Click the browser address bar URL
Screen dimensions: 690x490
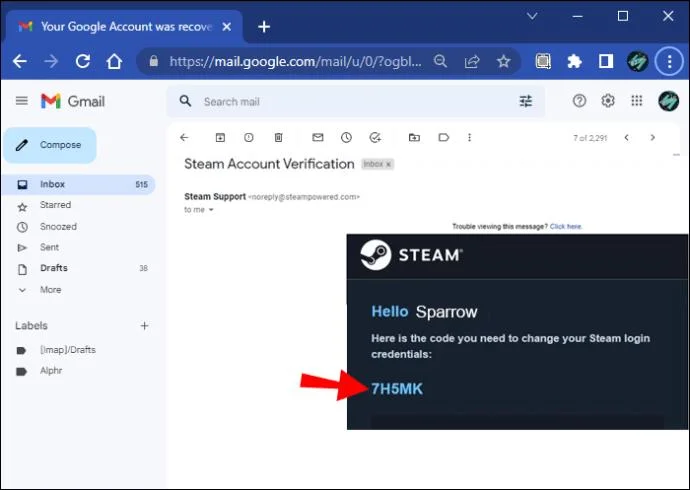pyautogui.click(x=295, y=61)
